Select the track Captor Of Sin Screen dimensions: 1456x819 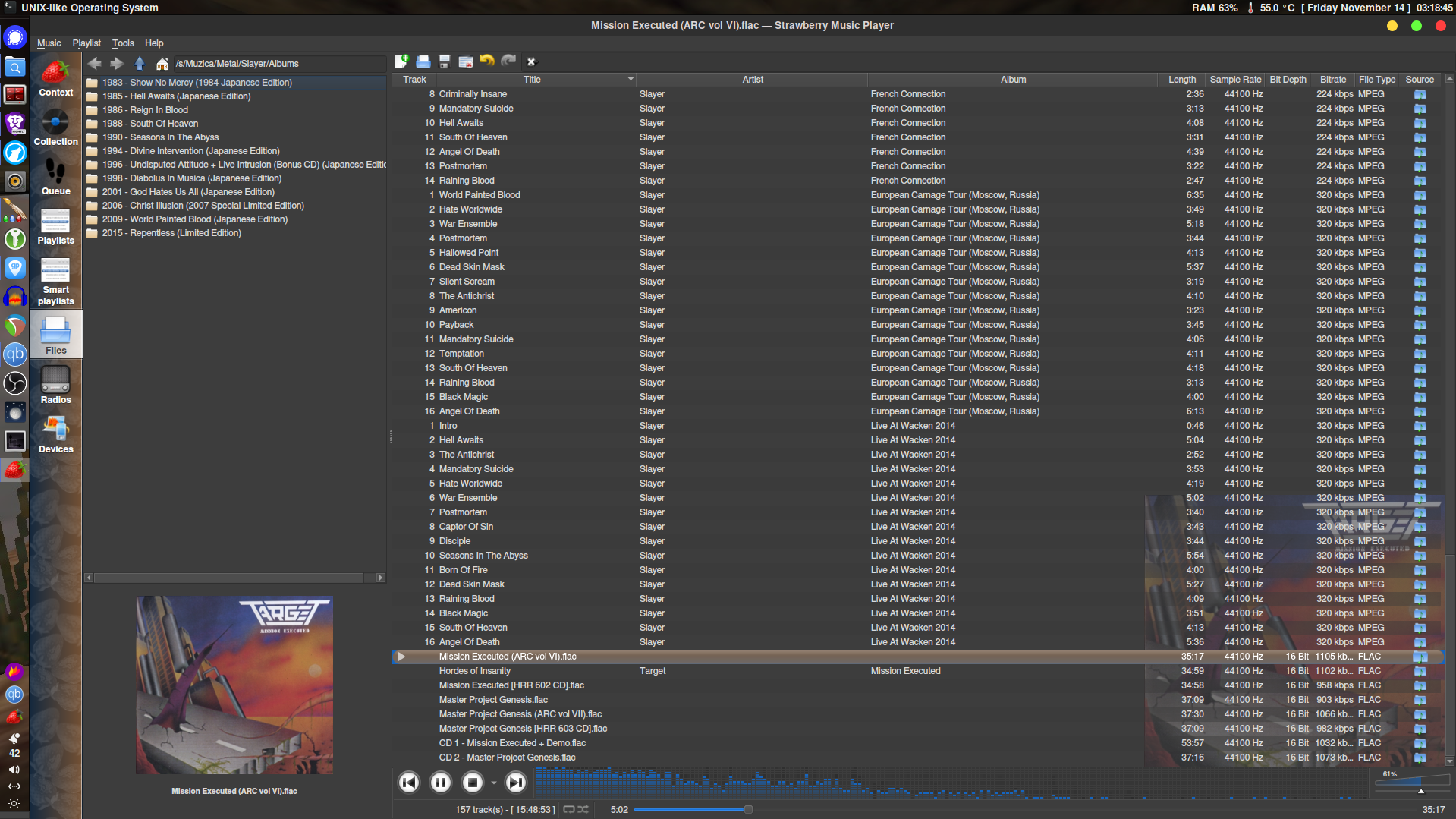pos(466,527)
